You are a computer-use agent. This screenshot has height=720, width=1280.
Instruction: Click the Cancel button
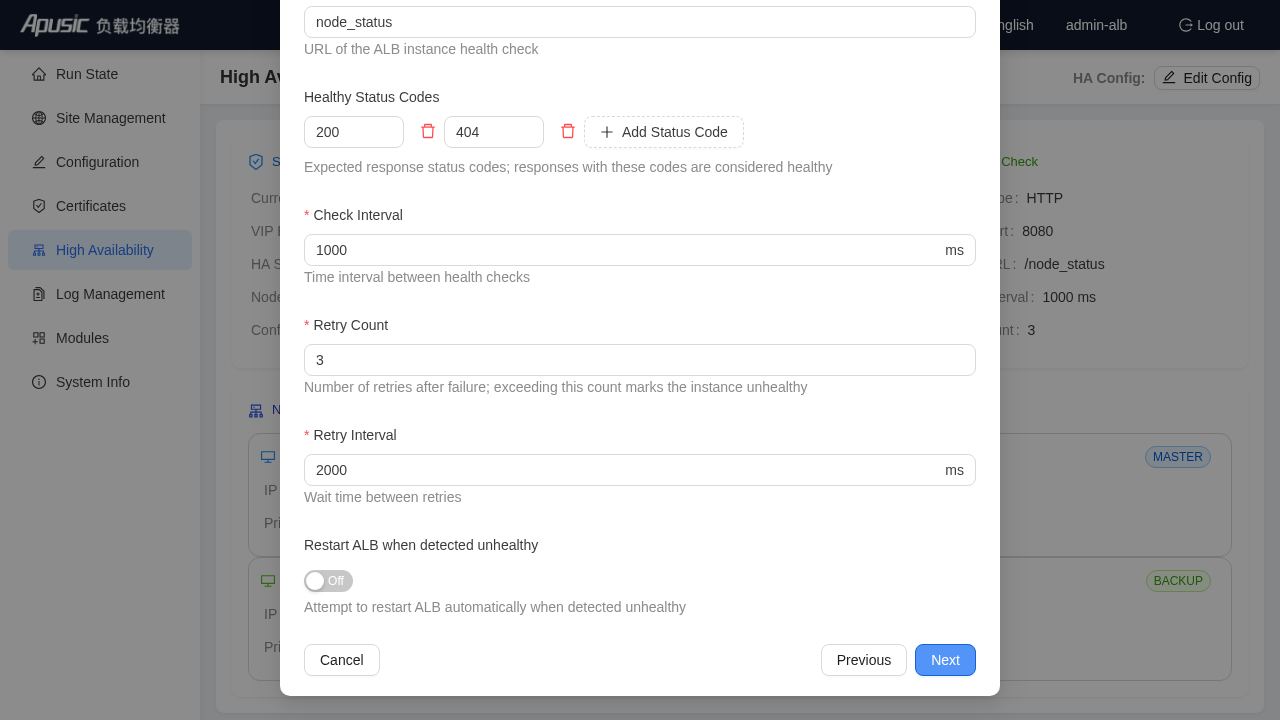pos(342,660)
